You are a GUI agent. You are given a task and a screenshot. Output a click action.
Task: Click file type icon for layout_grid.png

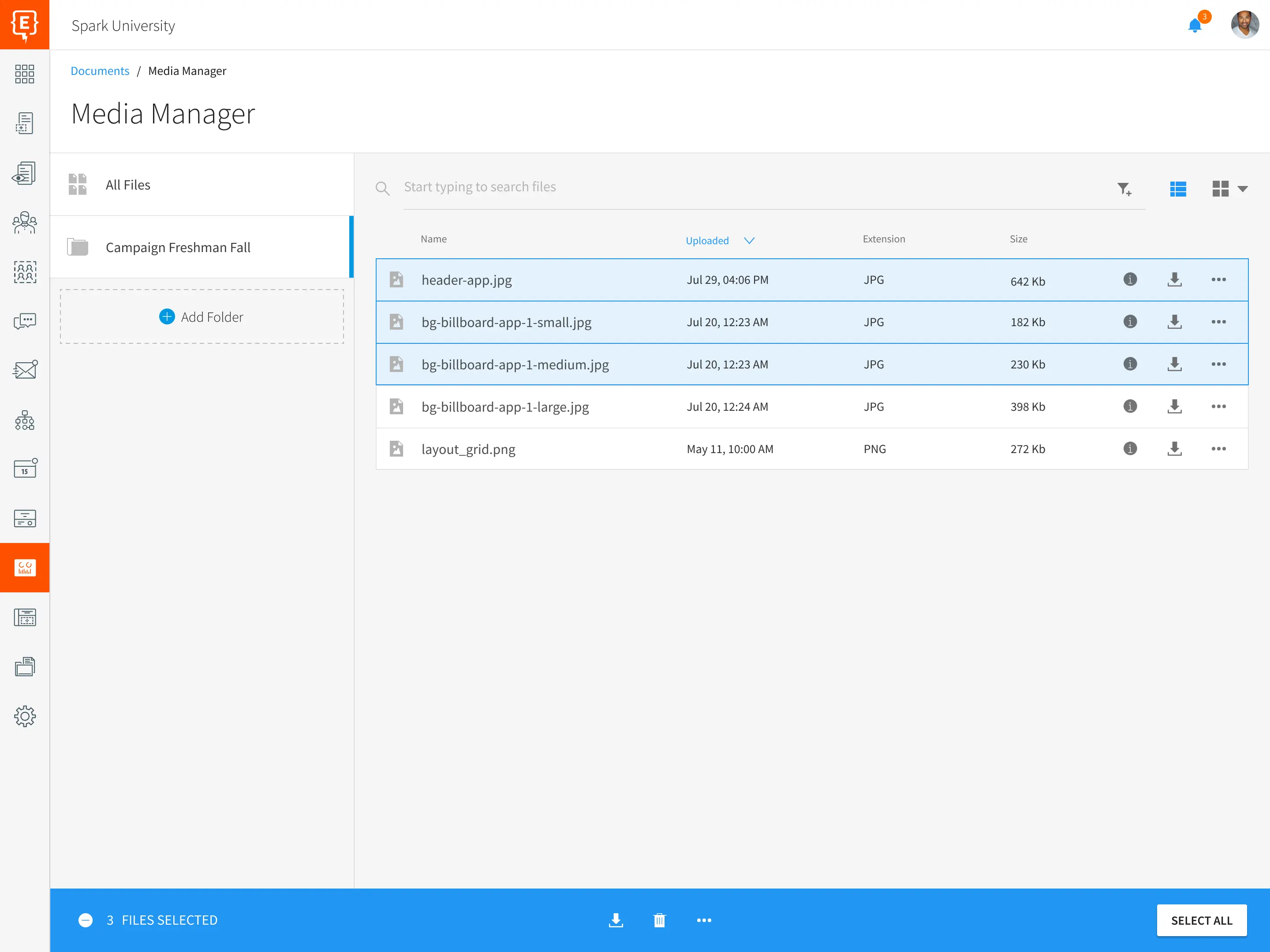click(396, 449)
